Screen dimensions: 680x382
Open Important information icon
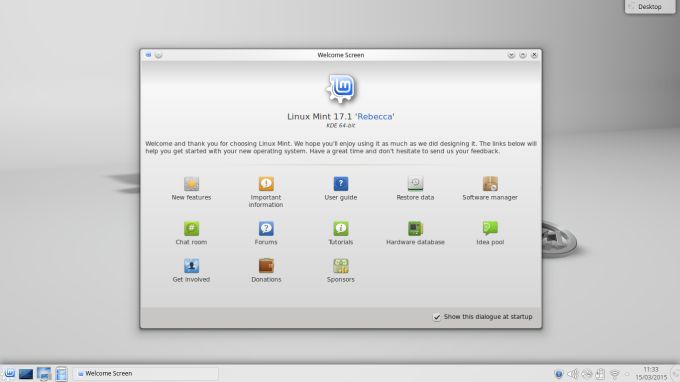pyautogui.click(x=266, y=183)
